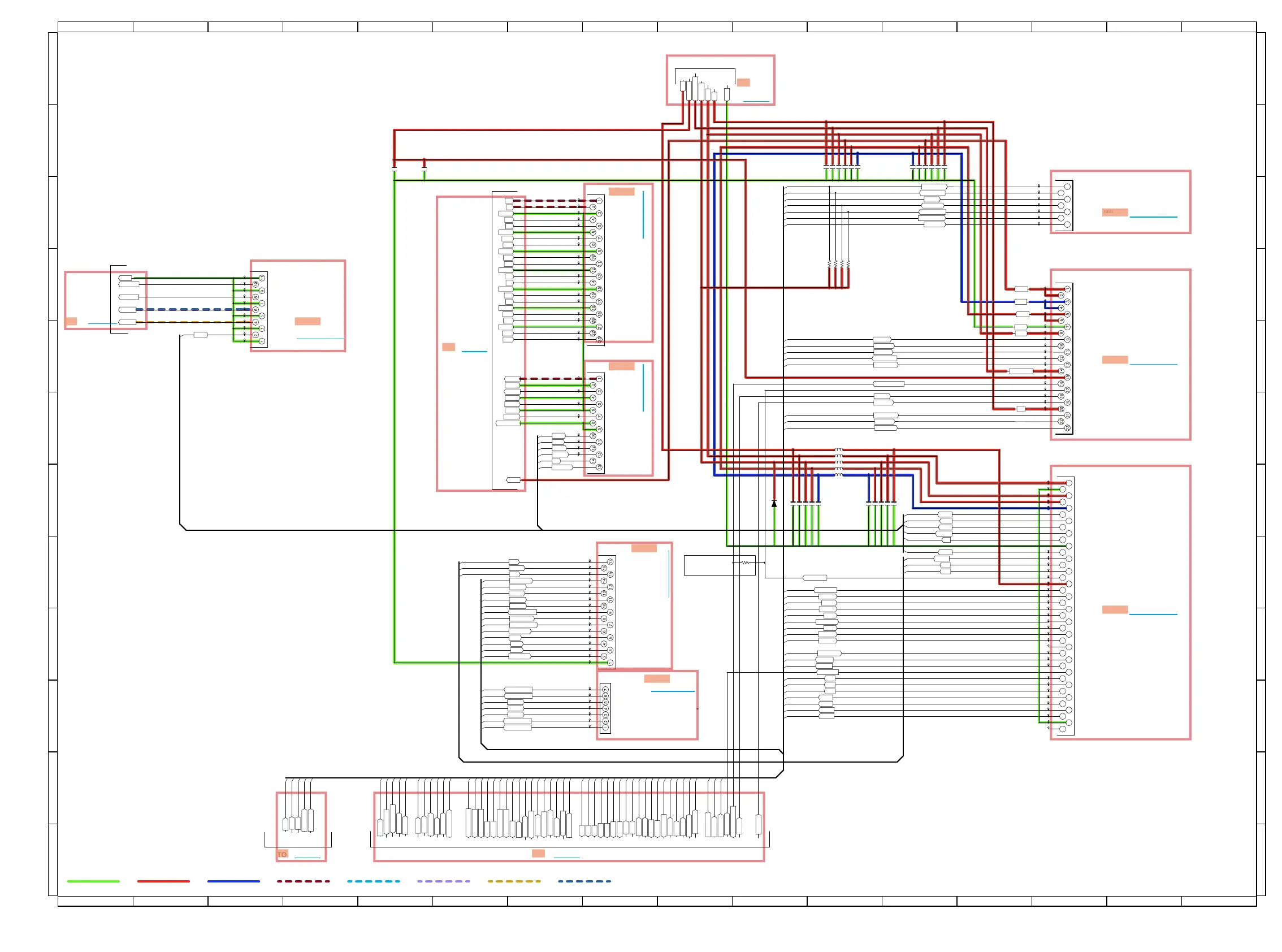This screenshot has width=1282, height=952.
Task: Click the solid green legend line
Action: [93, 881]
